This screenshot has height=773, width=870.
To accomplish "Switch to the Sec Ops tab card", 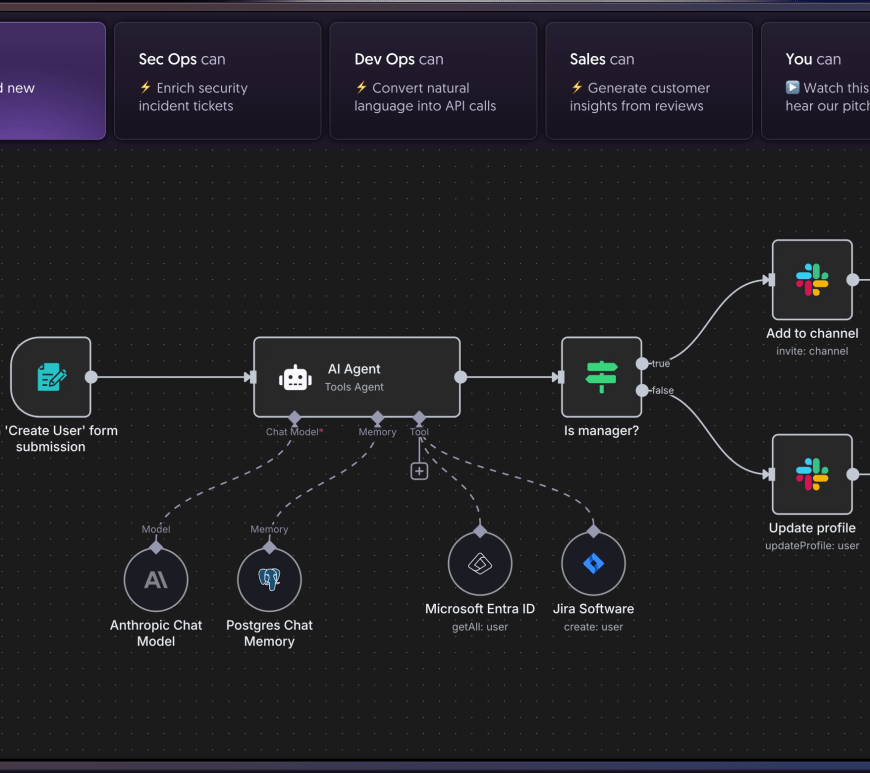I will pyautogui.click(x=217, y=81).
